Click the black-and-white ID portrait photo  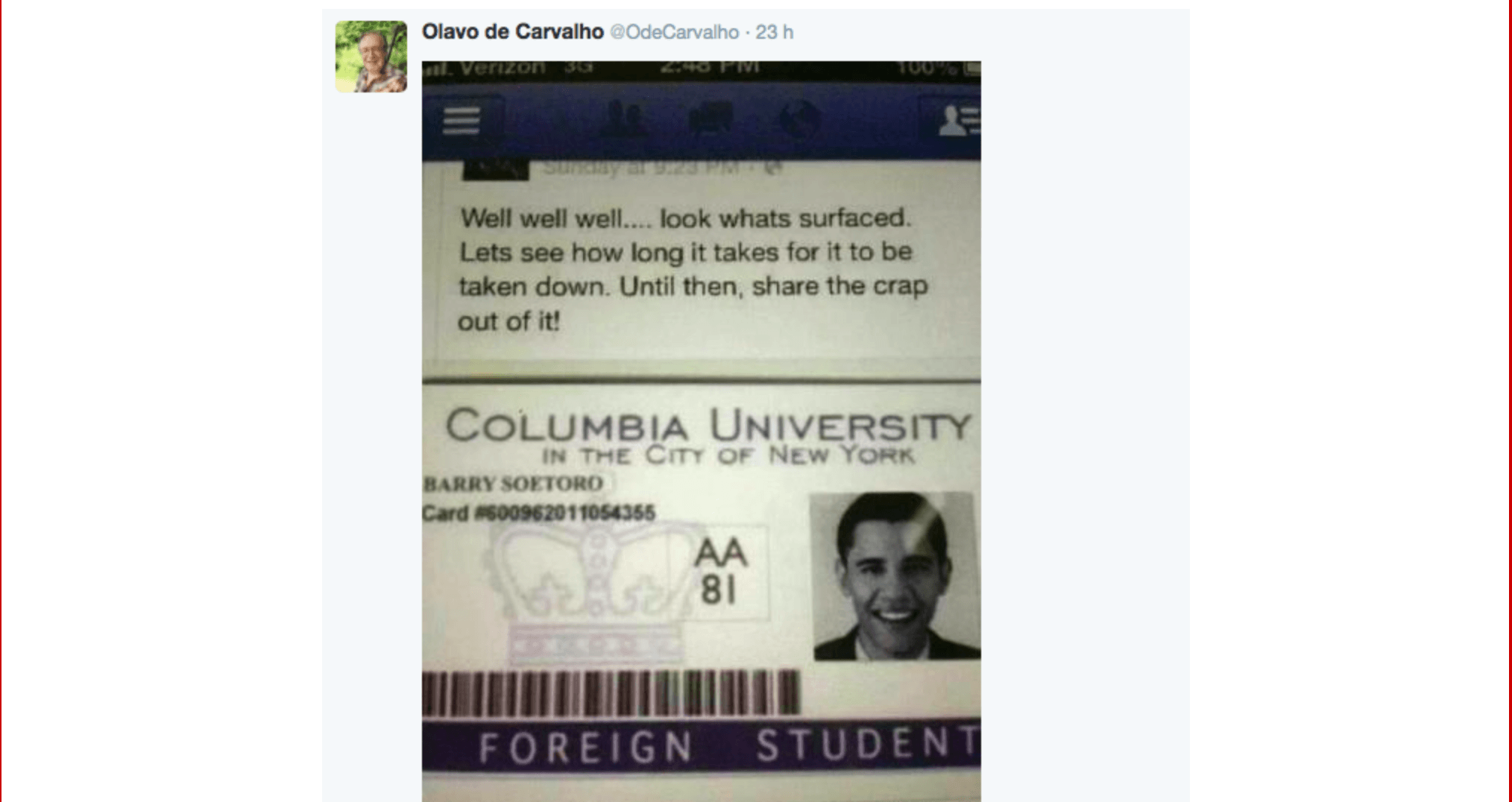pos(895,576)
